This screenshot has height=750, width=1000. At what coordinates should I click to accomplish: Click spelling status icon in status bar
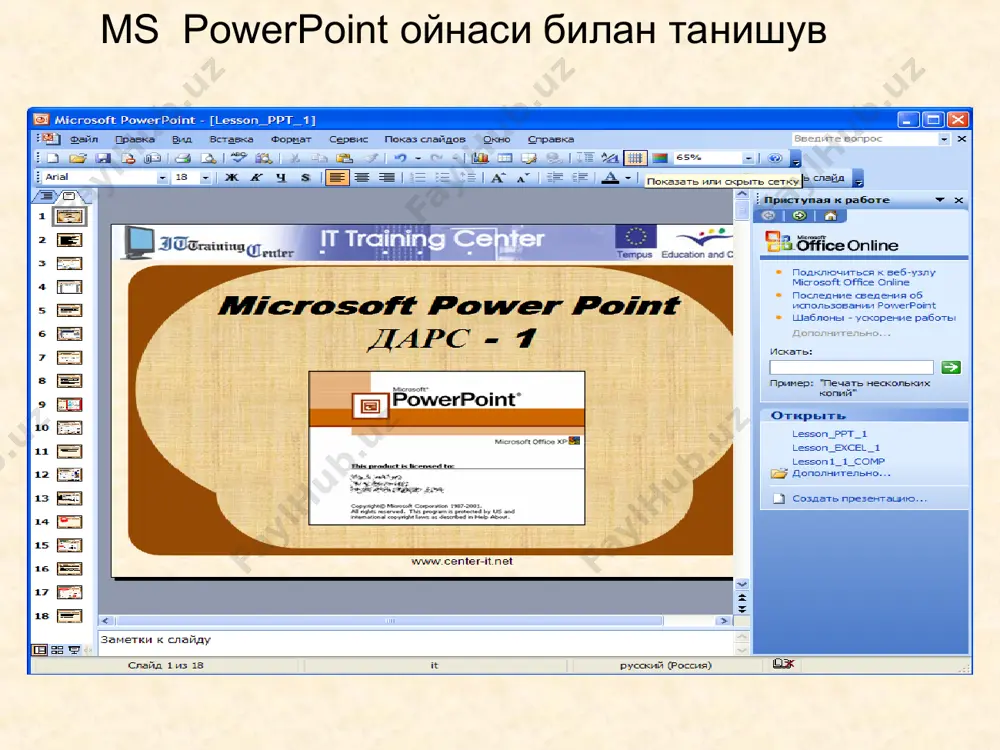783,664
